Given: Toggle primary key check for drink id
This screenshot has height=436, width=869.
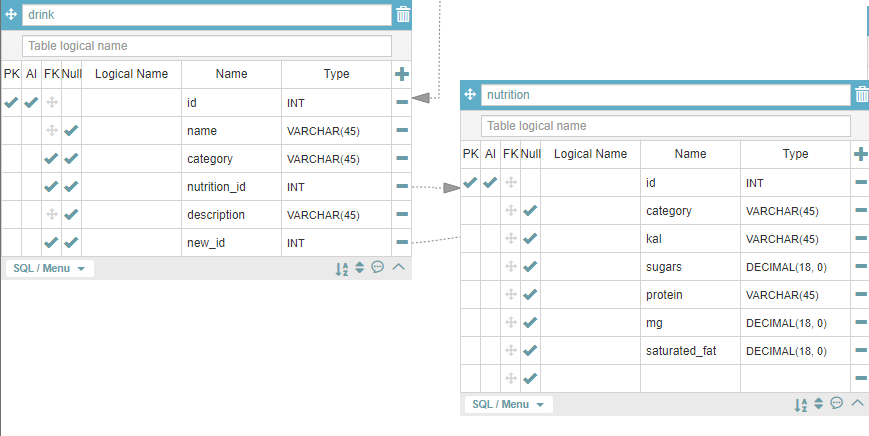Looking at the screenshot, I should pyautogui.click(x=11, y=102).
